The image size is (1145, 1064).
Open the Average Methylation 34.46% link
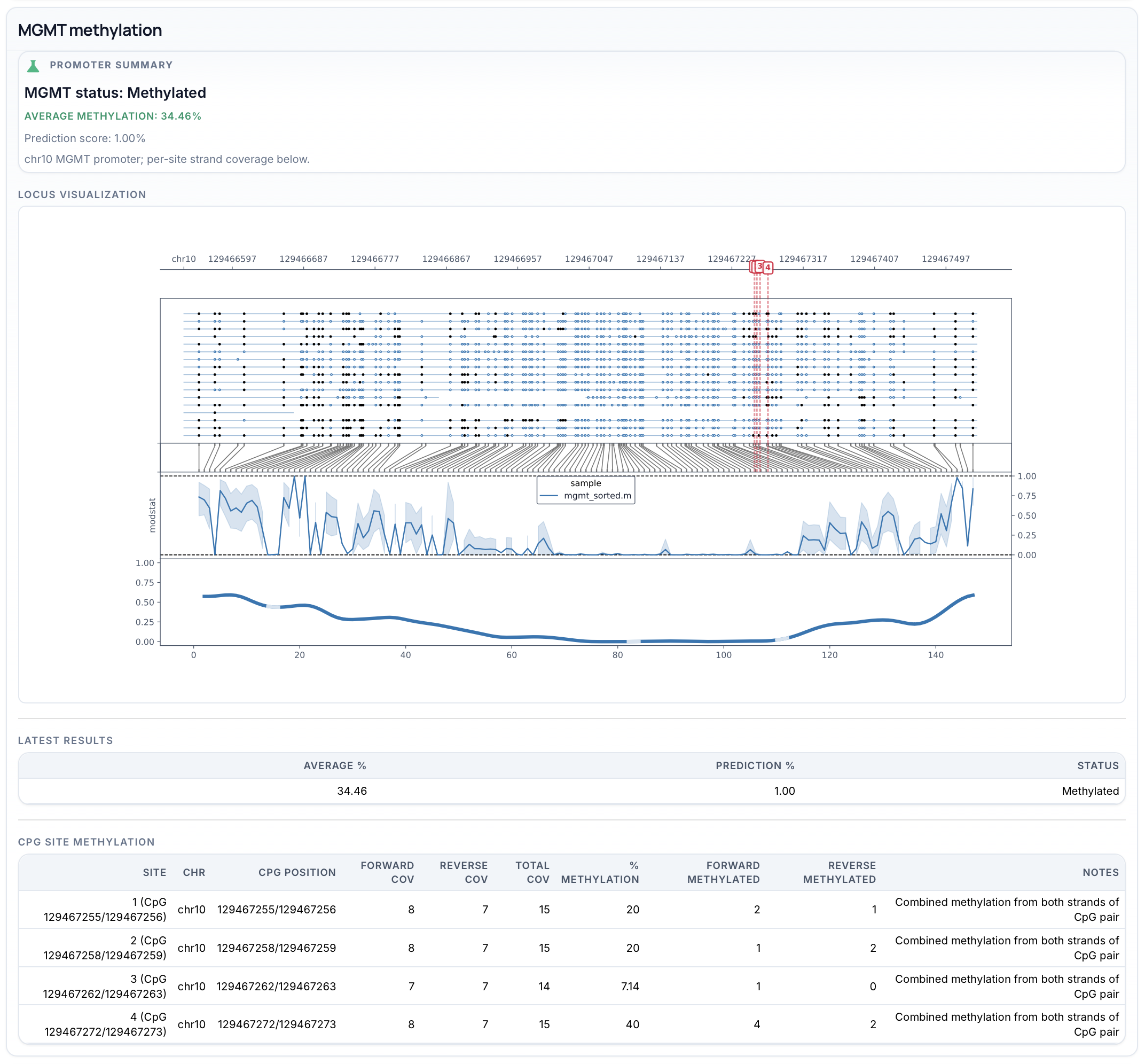113,116
